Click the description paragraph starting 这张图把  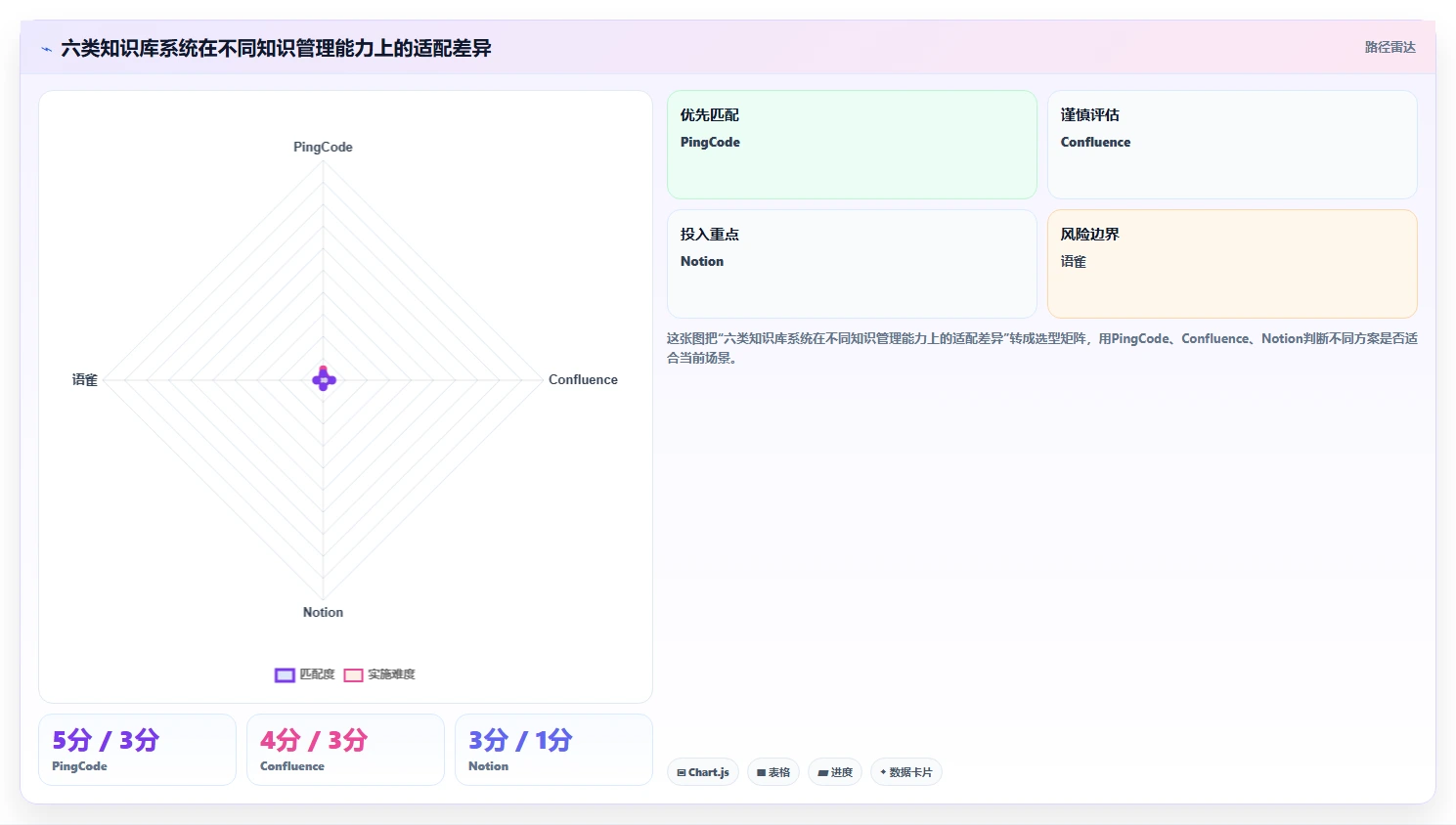coord(1042,348)
